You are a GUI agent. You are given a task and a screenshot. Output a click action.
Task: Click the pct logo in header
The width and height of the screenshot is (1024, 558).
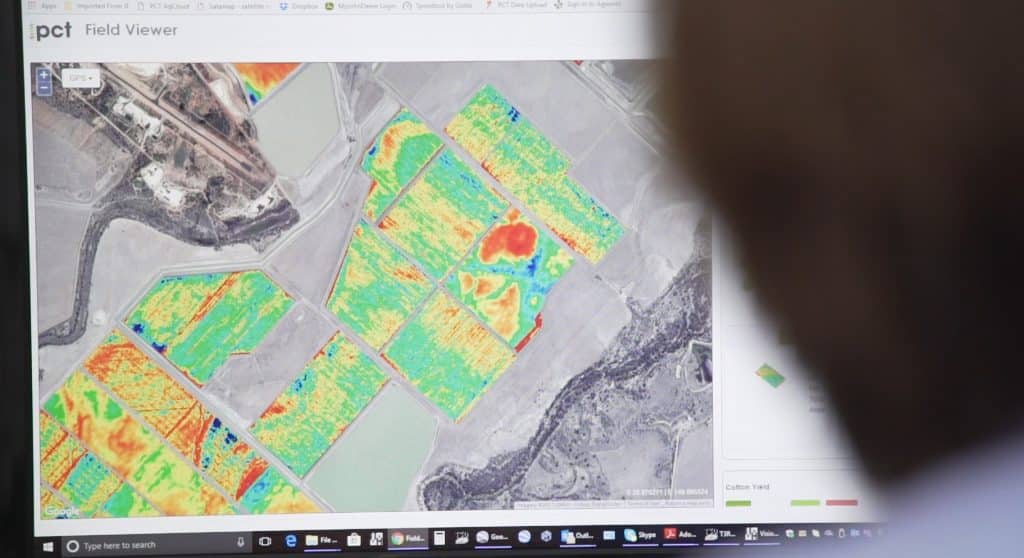click(51, 31)
